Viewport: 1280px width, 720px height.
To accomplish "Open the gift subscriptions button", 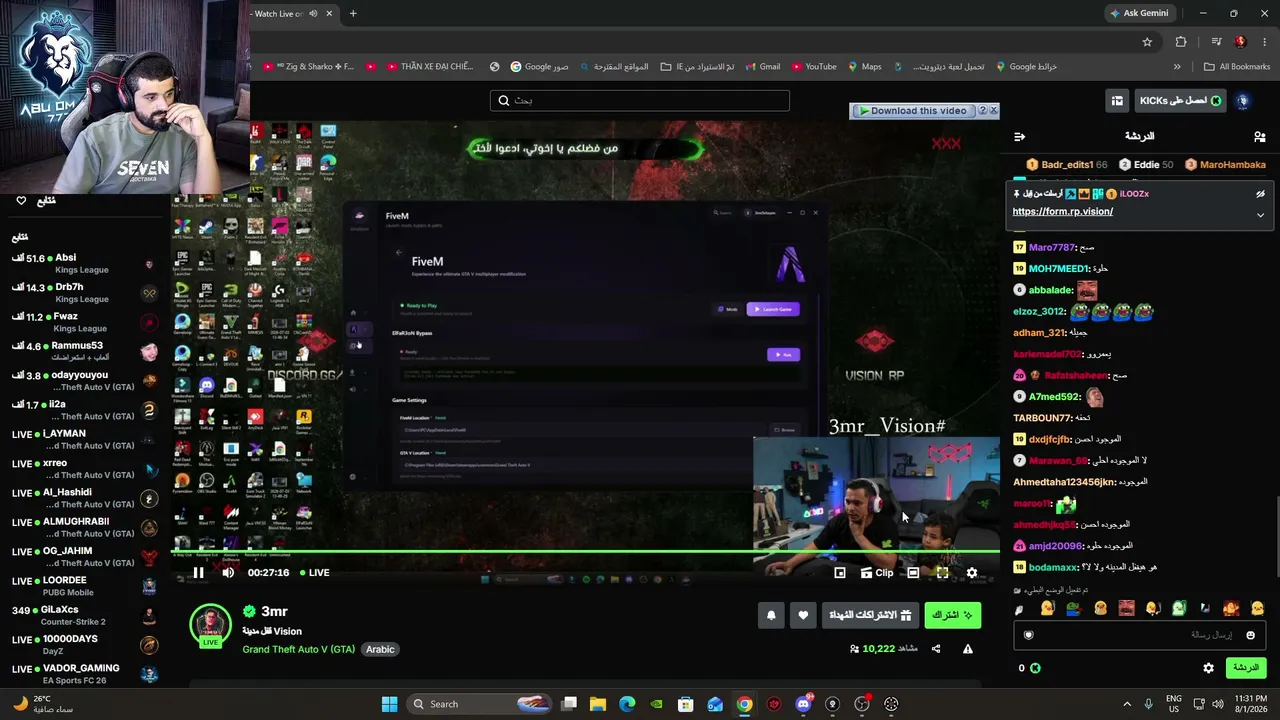I will coord(871,615).
